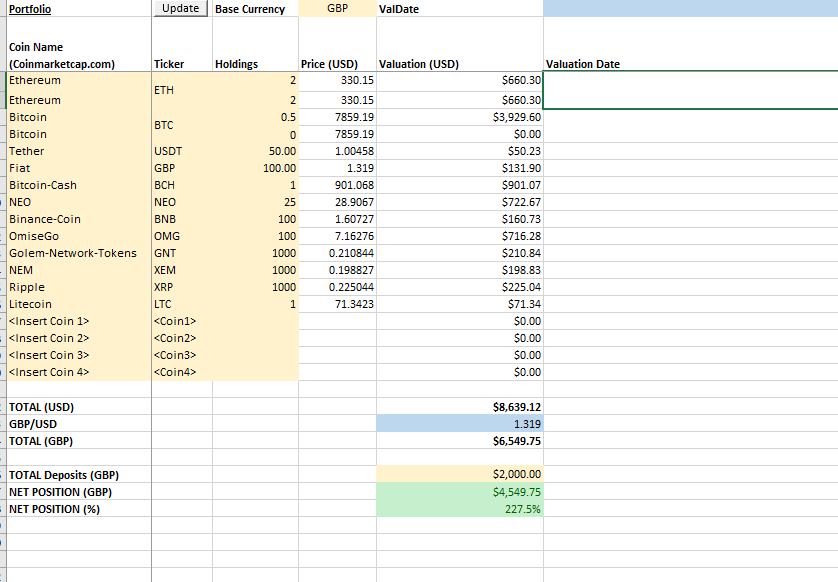Click the selected empty Valuation Date cell
This screenshot has width=838, height=582.
click(x=690, y=90)
